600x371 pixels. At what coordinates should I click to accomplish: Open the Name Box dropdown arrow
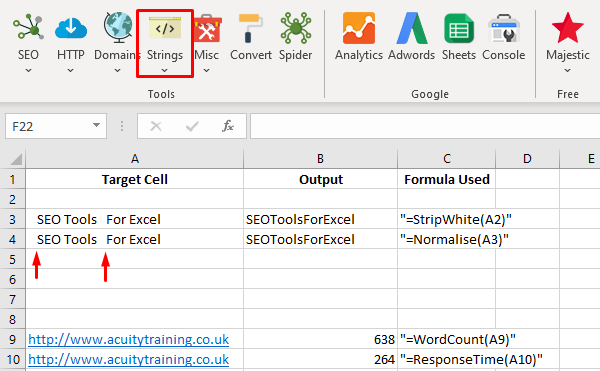(96, 125)
